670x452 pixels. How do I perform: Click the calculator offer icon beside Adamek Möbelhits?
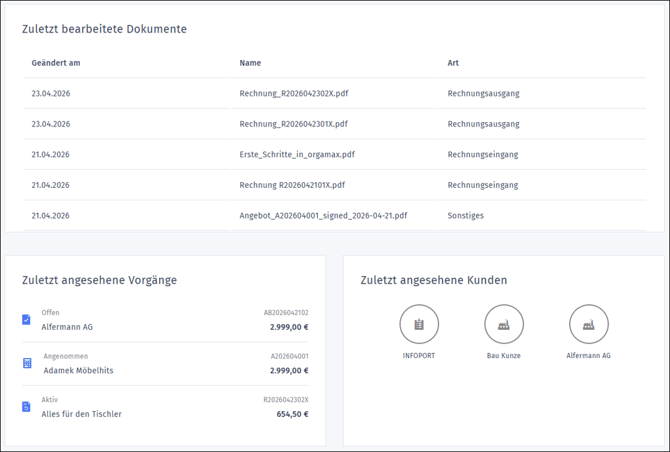tap(27, 363)
